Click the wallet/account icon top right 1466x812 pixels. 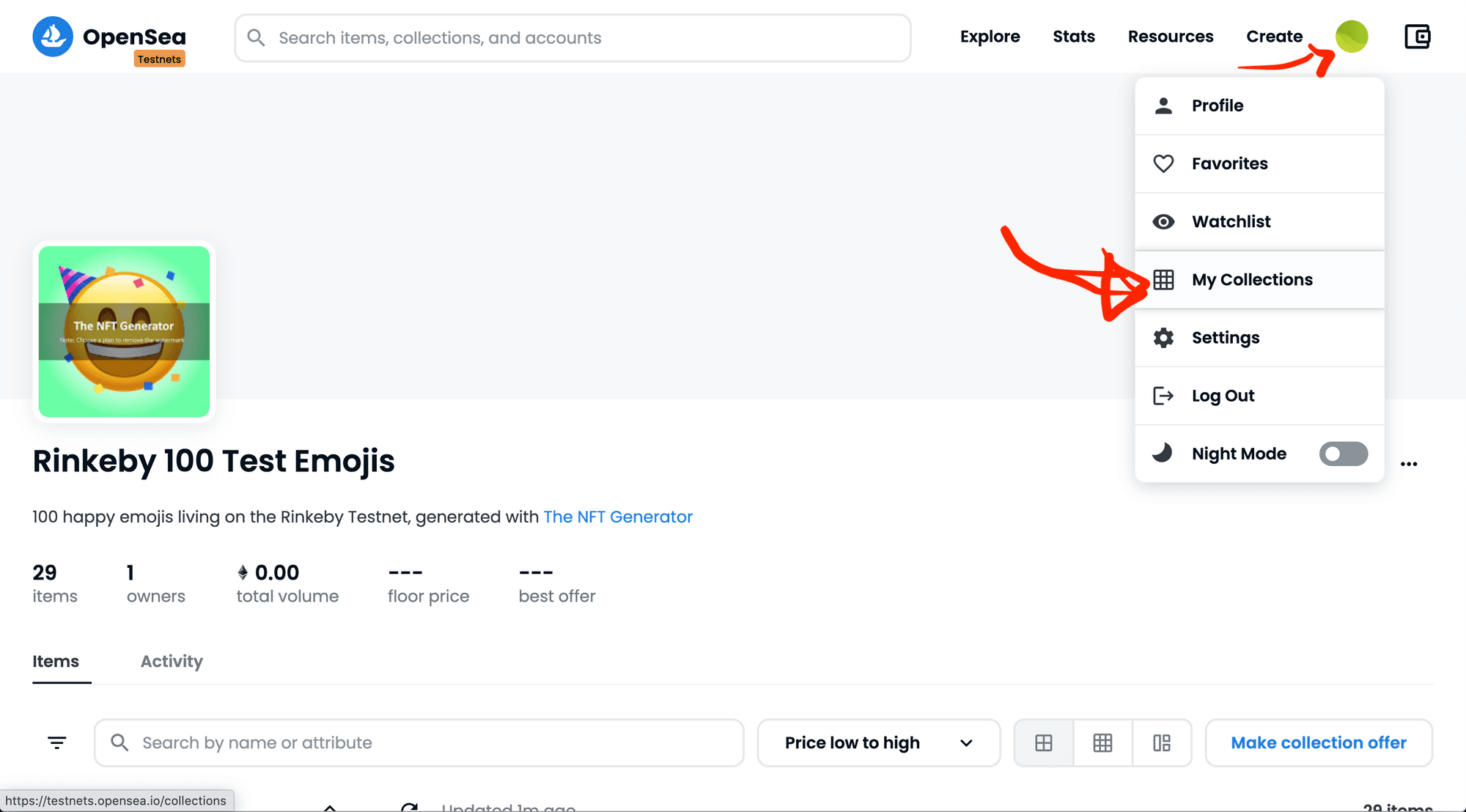[1417, 37]
